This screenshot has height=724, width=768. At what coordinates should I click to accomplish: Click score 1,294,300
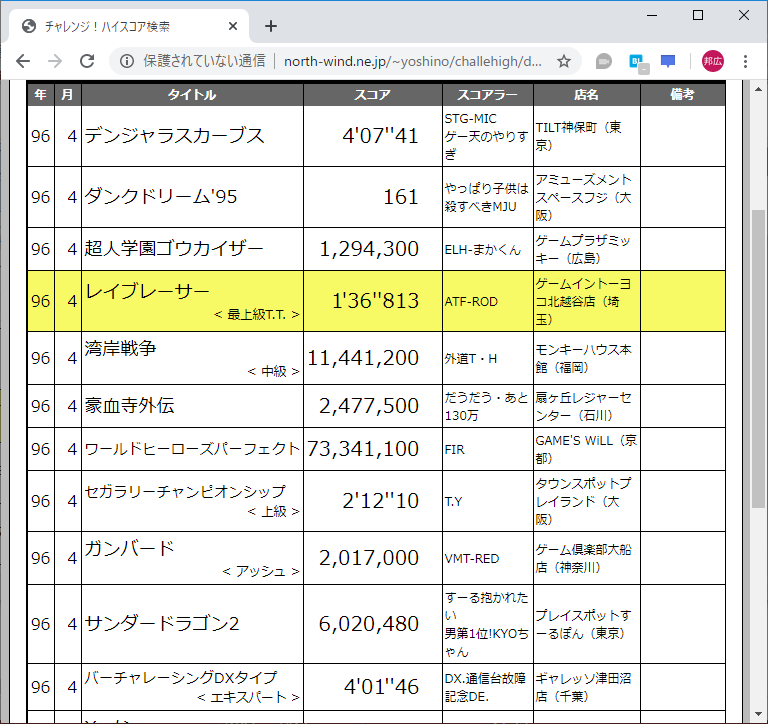click(x=369, y=249)
